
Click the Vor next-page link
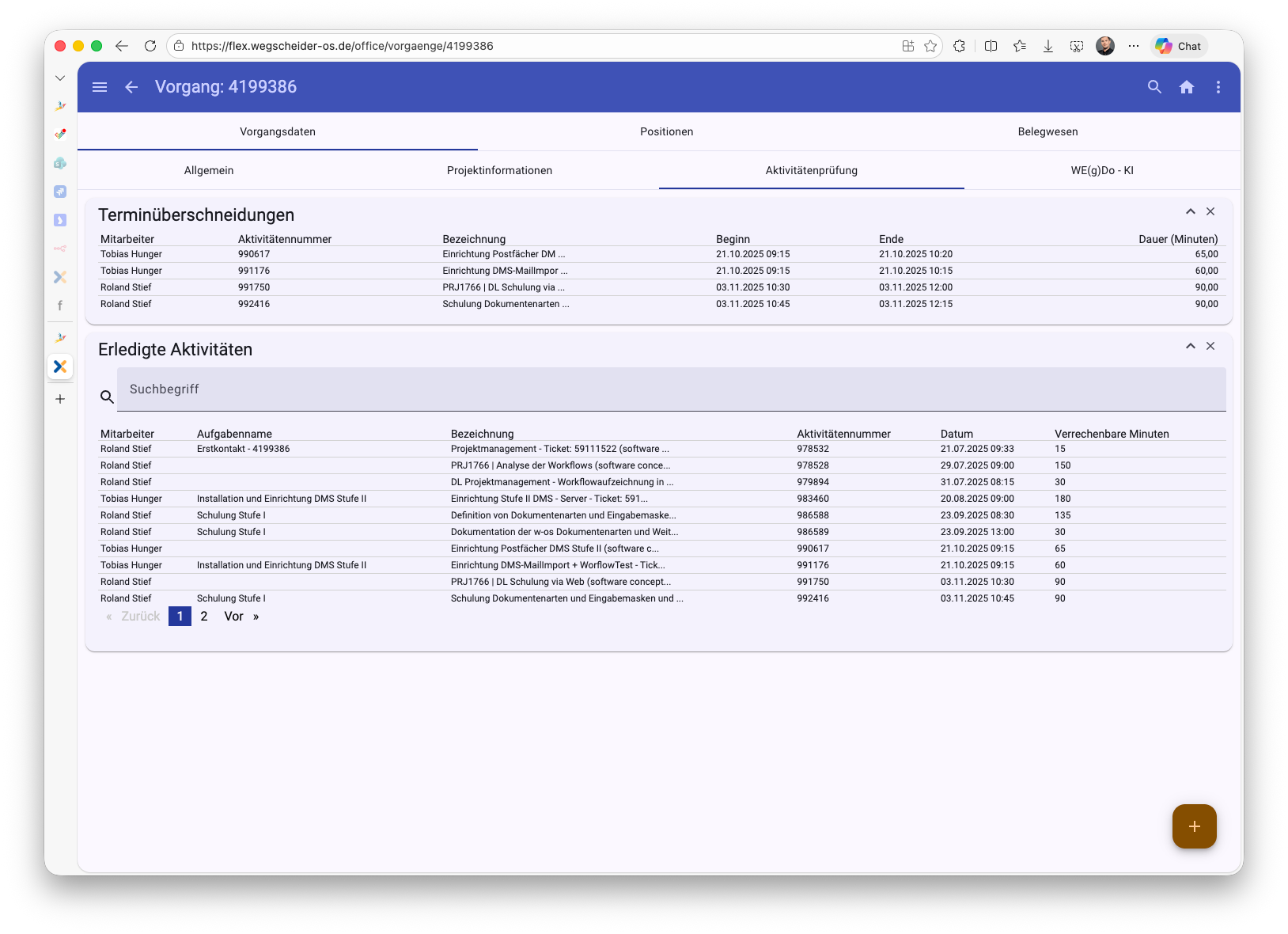234,616
